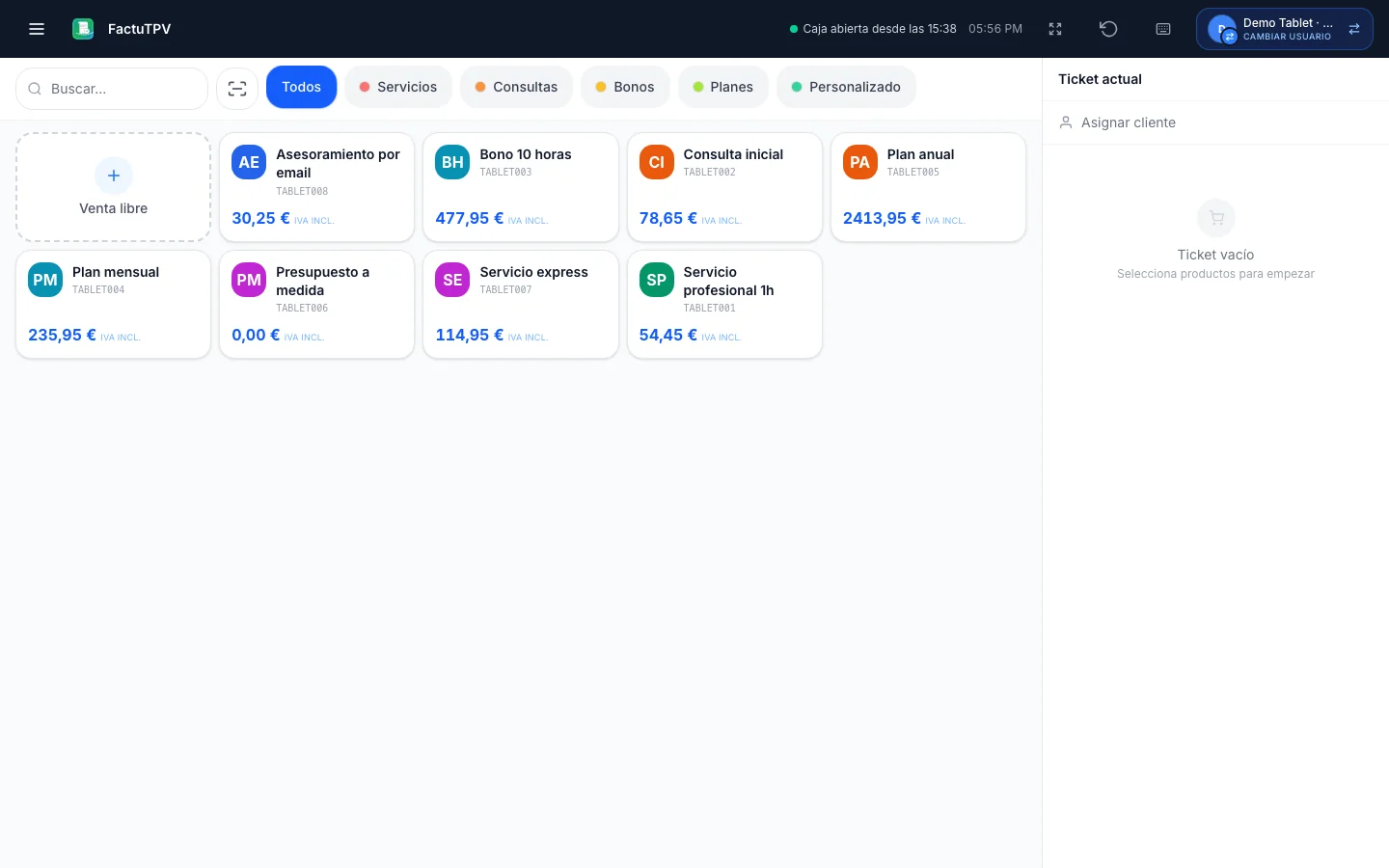Click the yellow dot on Bonos chip
This screenshot has width=1389, height=868.
pyautogui.click(x=601, y=87)
